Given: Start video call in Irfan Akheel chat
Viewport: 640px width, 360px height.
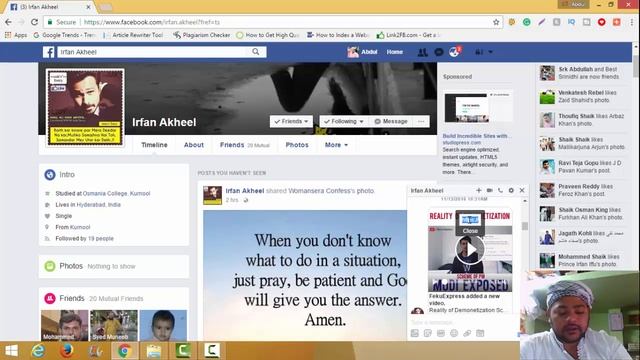Looking at the screenshot, I should point(489,190).
